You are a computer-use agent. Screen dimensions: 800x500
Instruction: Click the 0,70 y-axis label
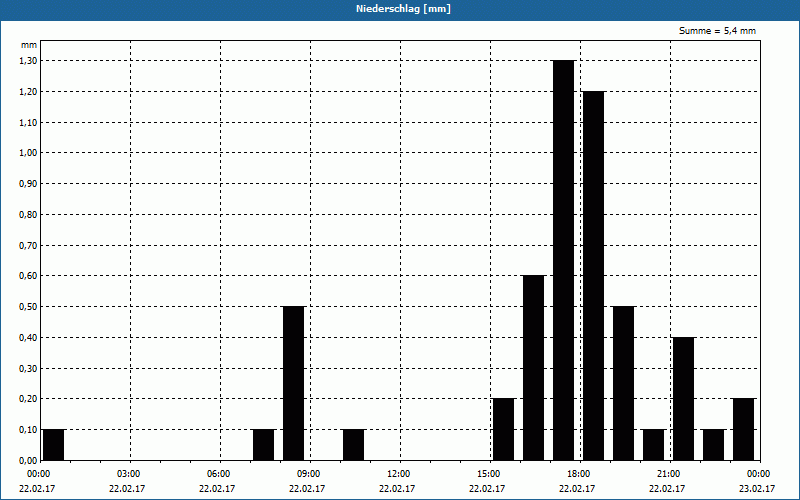pyautogui.click(x=28, y=245)
